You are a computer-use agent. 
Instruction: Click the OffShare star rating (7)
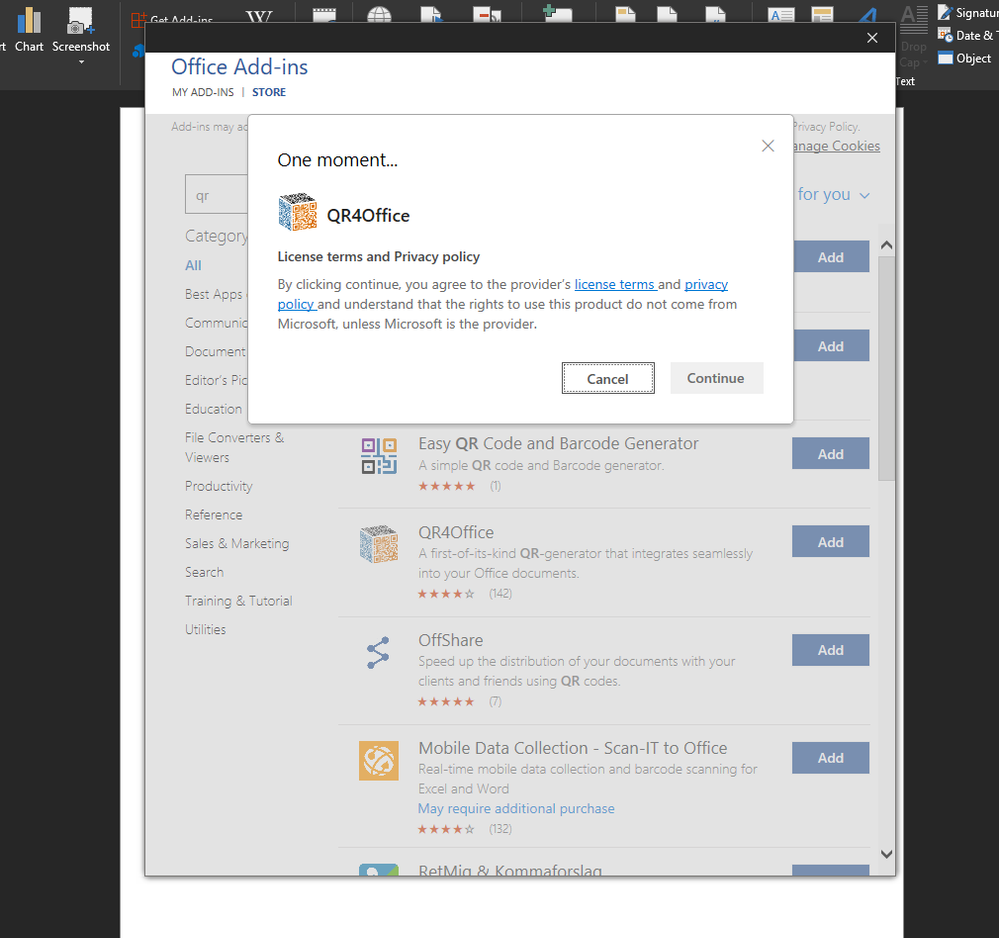pos(446,702)
